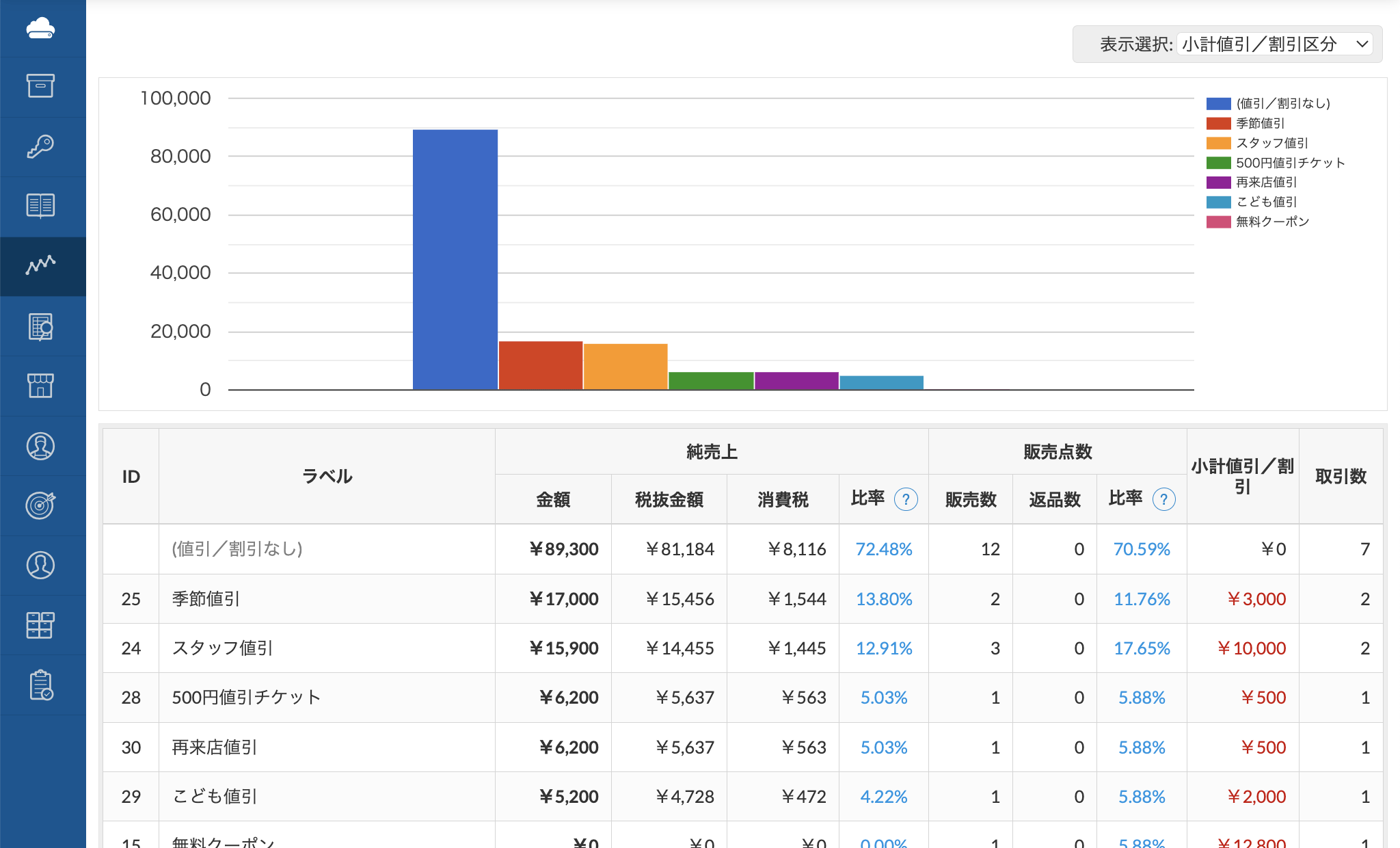
Task: Open the storefront sidebar icon
Action: [40, 386]
